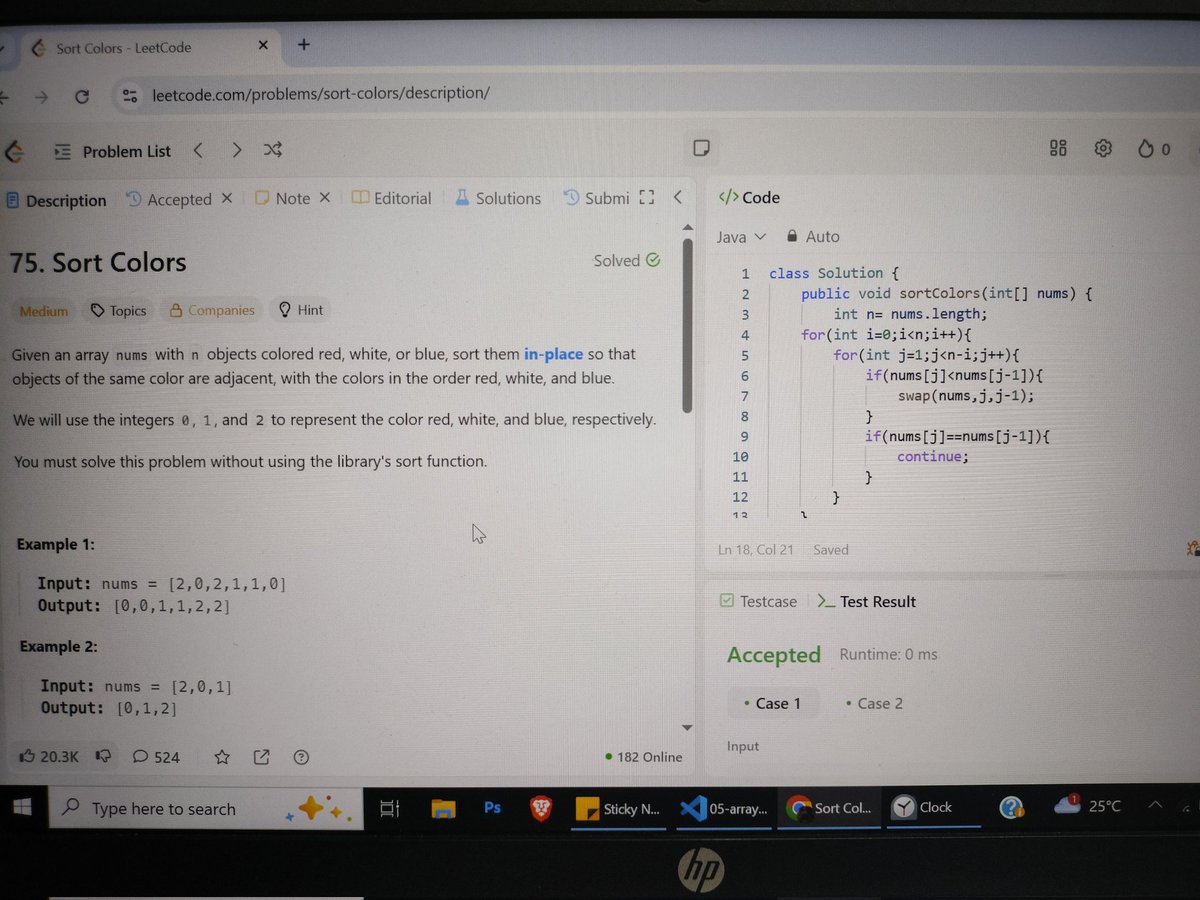The height and width of the screenshot is (900, 1200).
Task: Click the LeetCode logo icon
Action: point(14,152)
